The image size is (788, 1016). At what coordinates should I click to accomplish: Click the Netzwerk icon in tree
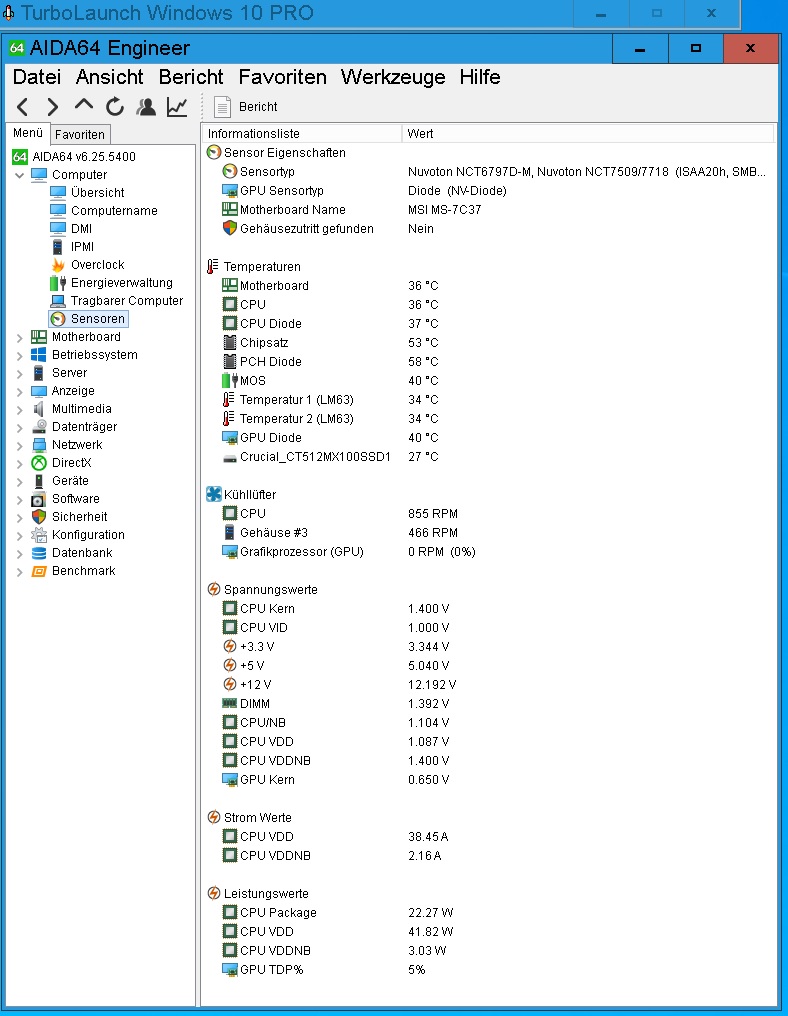[x=39, y=445]
